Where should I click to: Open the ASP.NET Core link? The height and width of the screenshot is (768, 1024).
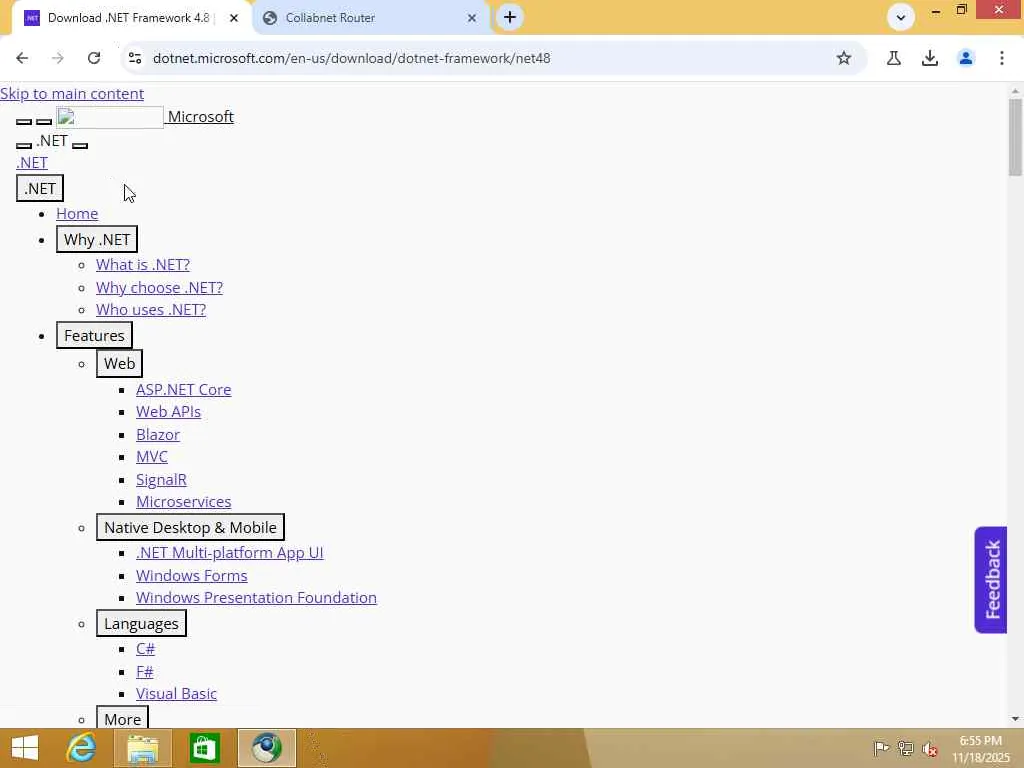[x=184, y=390]
